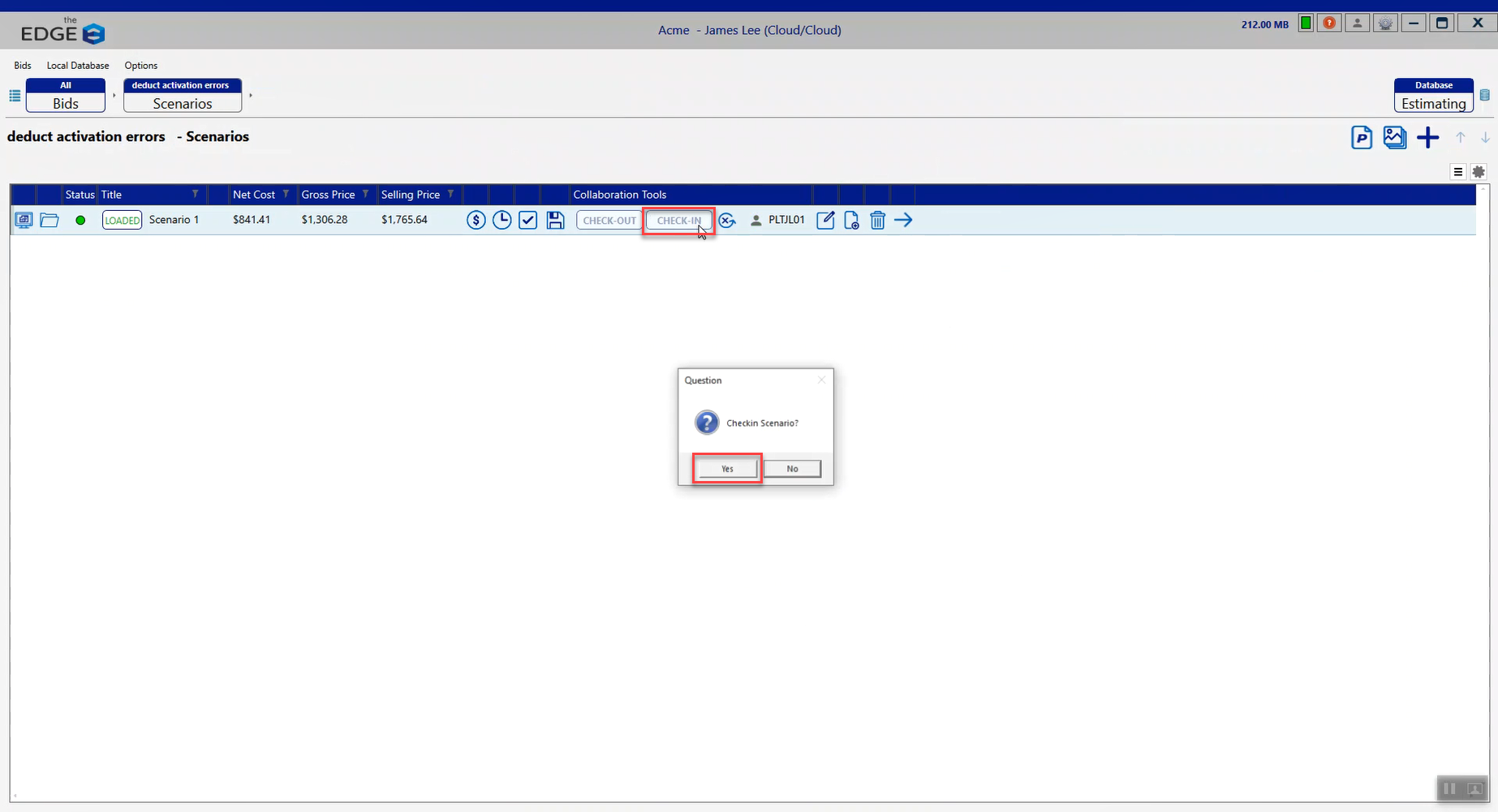The image size is (1498, 812).
Task: Click the CHECK-OUT button for Scenario 1
Action: 609,220
